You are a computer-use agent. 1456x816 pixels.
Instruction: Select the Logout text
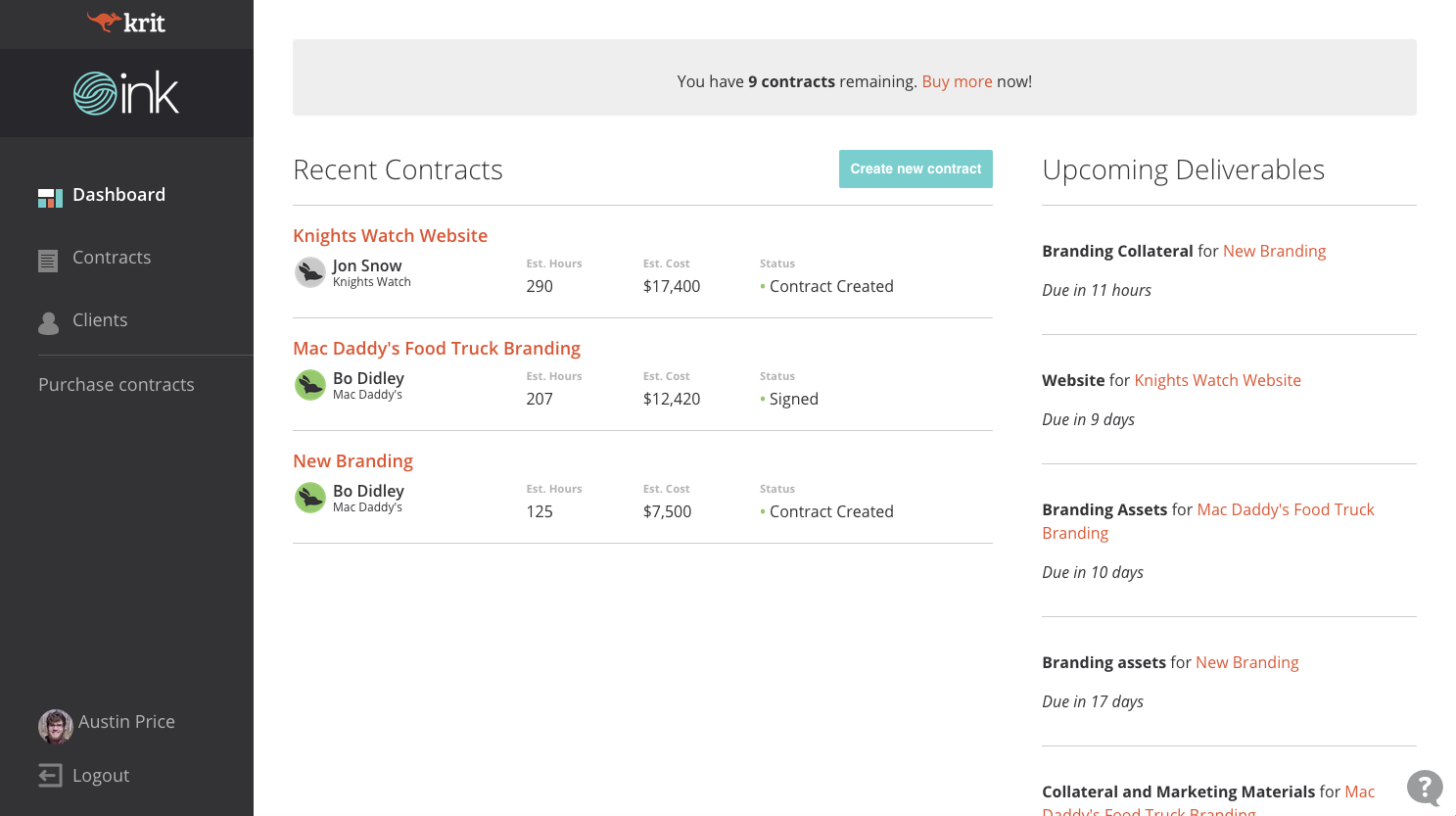101,776
